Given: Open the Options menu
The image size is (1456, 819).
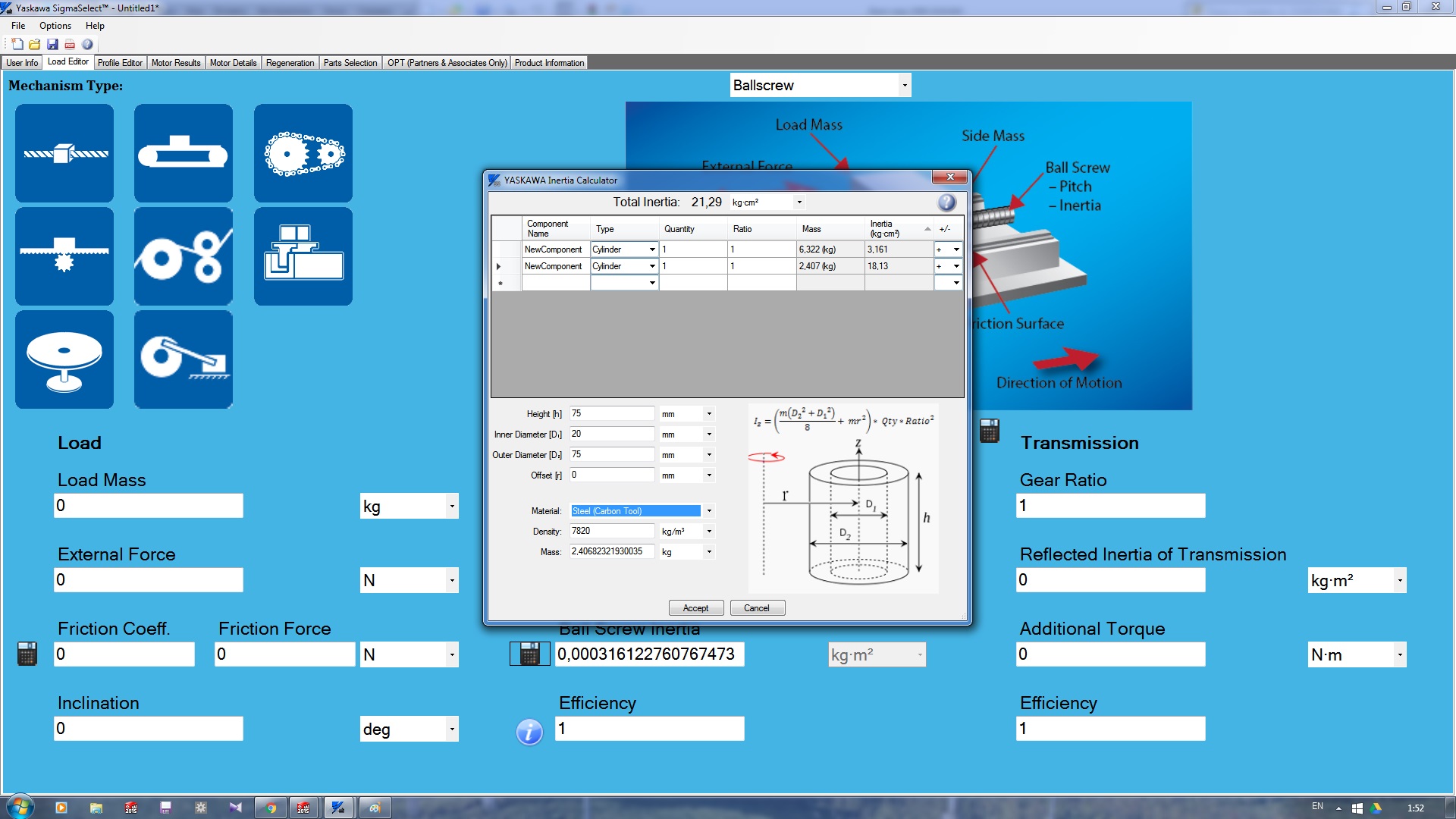Looking at the screenshot, I should [55, 26].
